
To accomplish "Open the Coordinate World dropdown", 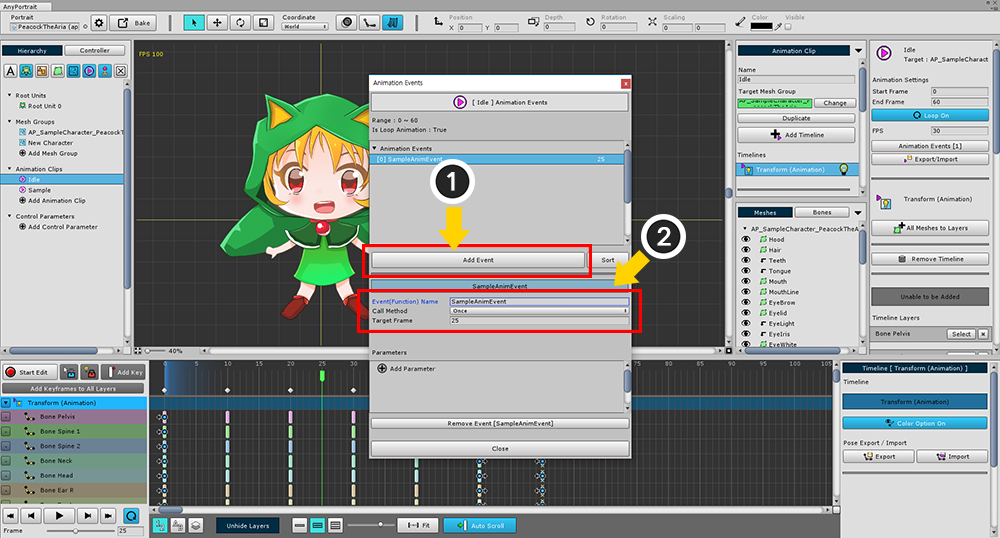I will (305, 27).
